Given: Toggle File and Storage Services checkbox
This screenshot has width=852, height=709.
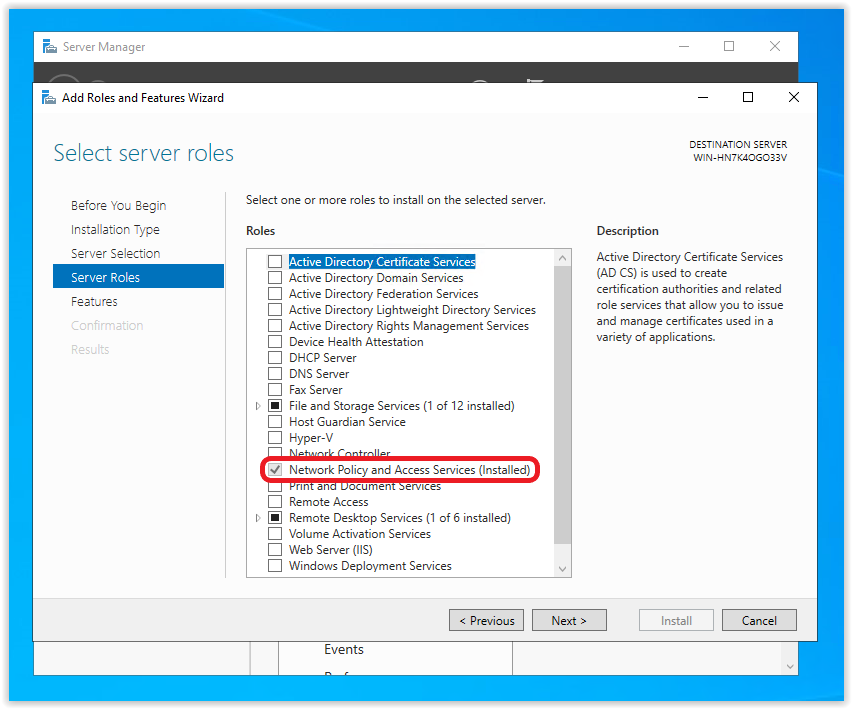Looking at the screenshot, I should tap(275, 406).
